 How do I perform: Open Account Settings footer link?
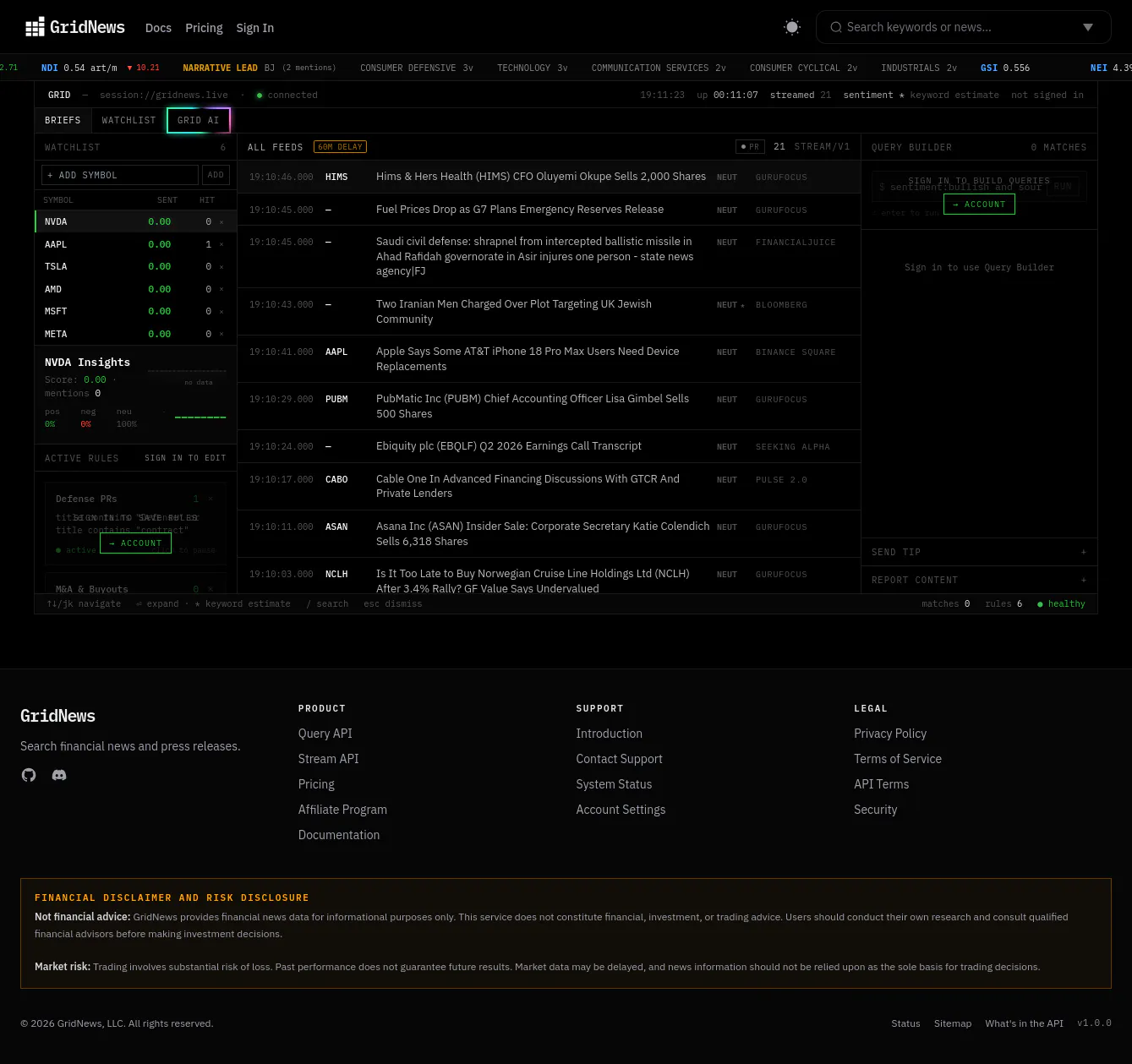(x=621, y=810)
